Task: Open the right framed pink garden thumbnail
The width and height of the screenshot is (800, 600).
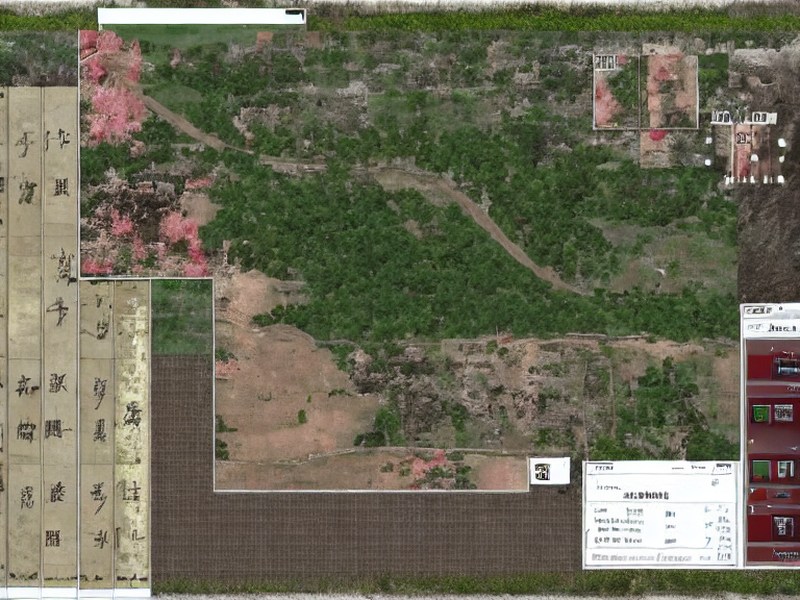Action: click(x=669, y=91)
